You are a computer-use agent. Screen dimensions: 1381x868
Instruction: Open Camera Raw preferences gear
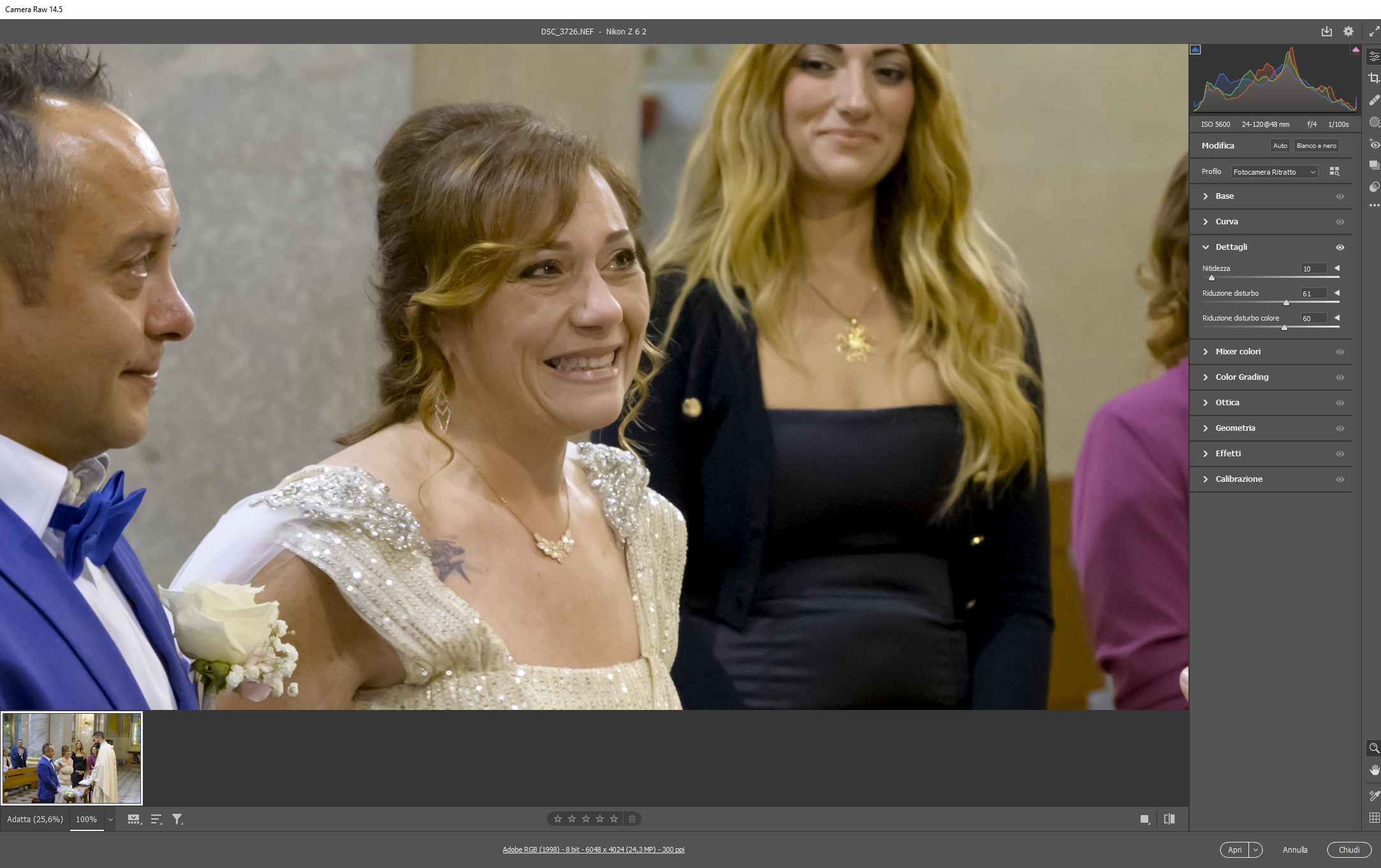click(x=1348, y=31)
